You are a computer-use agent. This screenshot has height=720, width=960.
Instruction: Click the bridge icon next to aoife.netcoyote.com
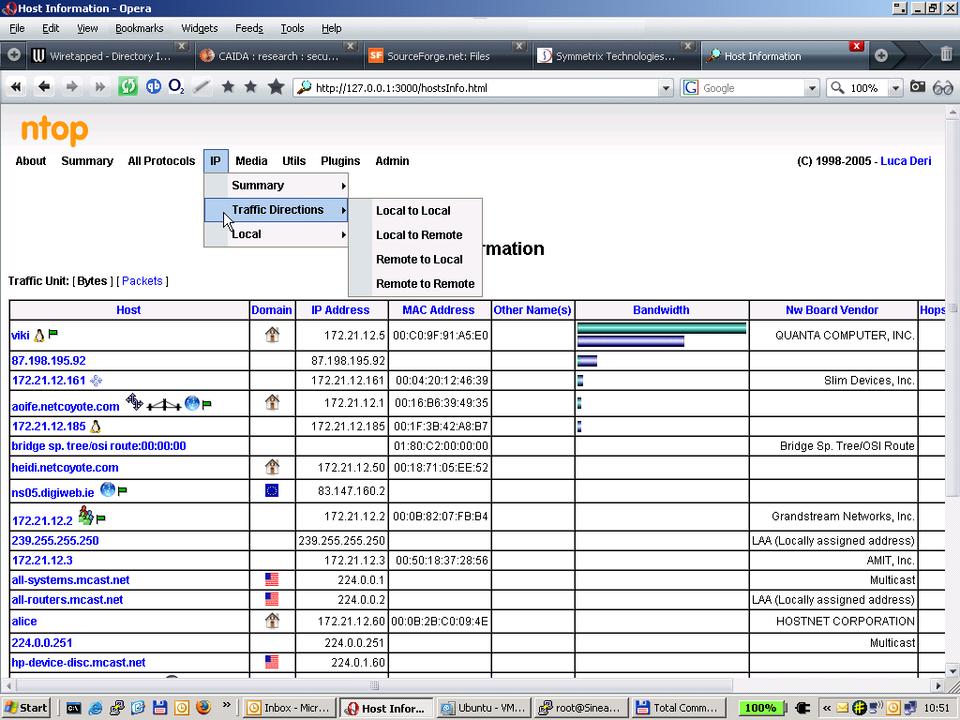click(x=164, y=405)
